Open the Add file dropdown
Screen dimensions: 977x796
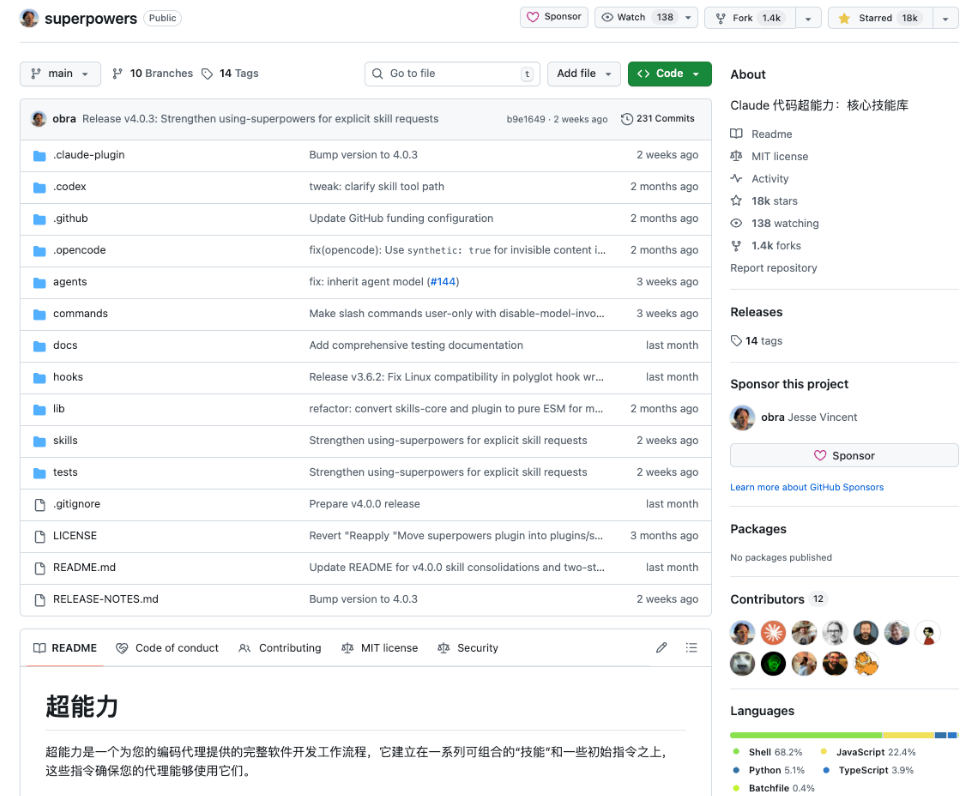tap(584, 73)
